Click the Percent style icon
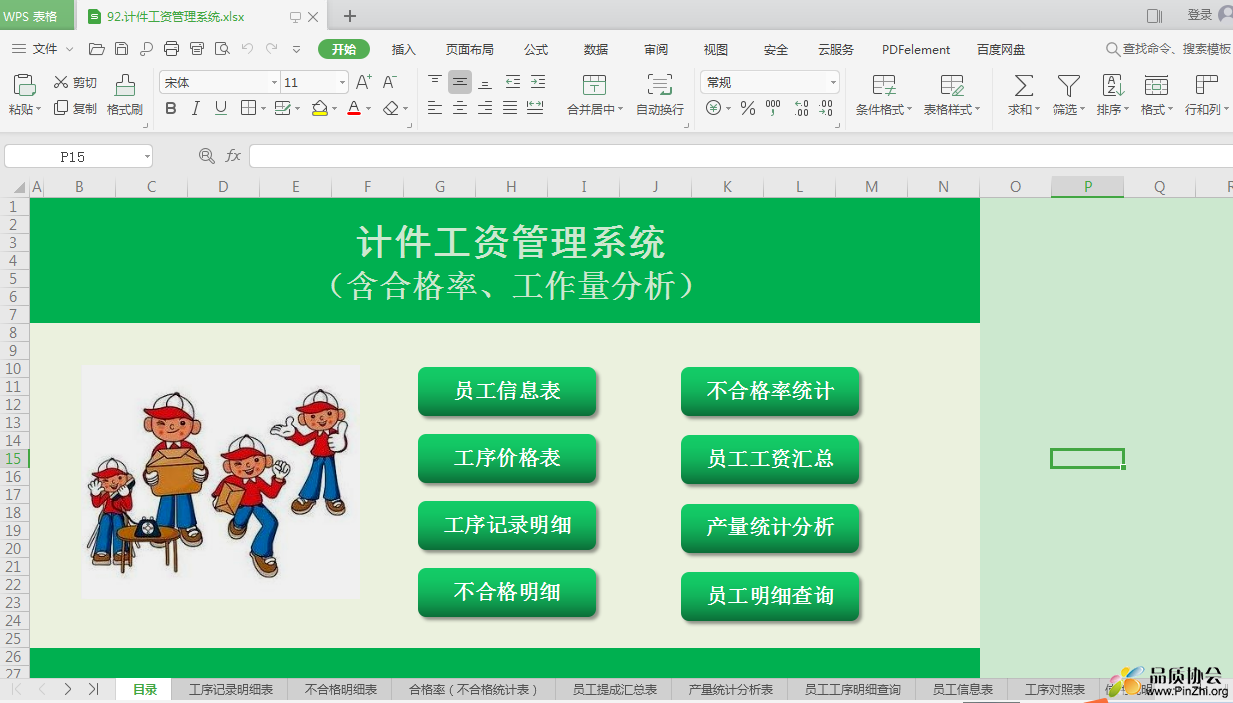Screen dimensions: 1233x703 coord(747,108)
